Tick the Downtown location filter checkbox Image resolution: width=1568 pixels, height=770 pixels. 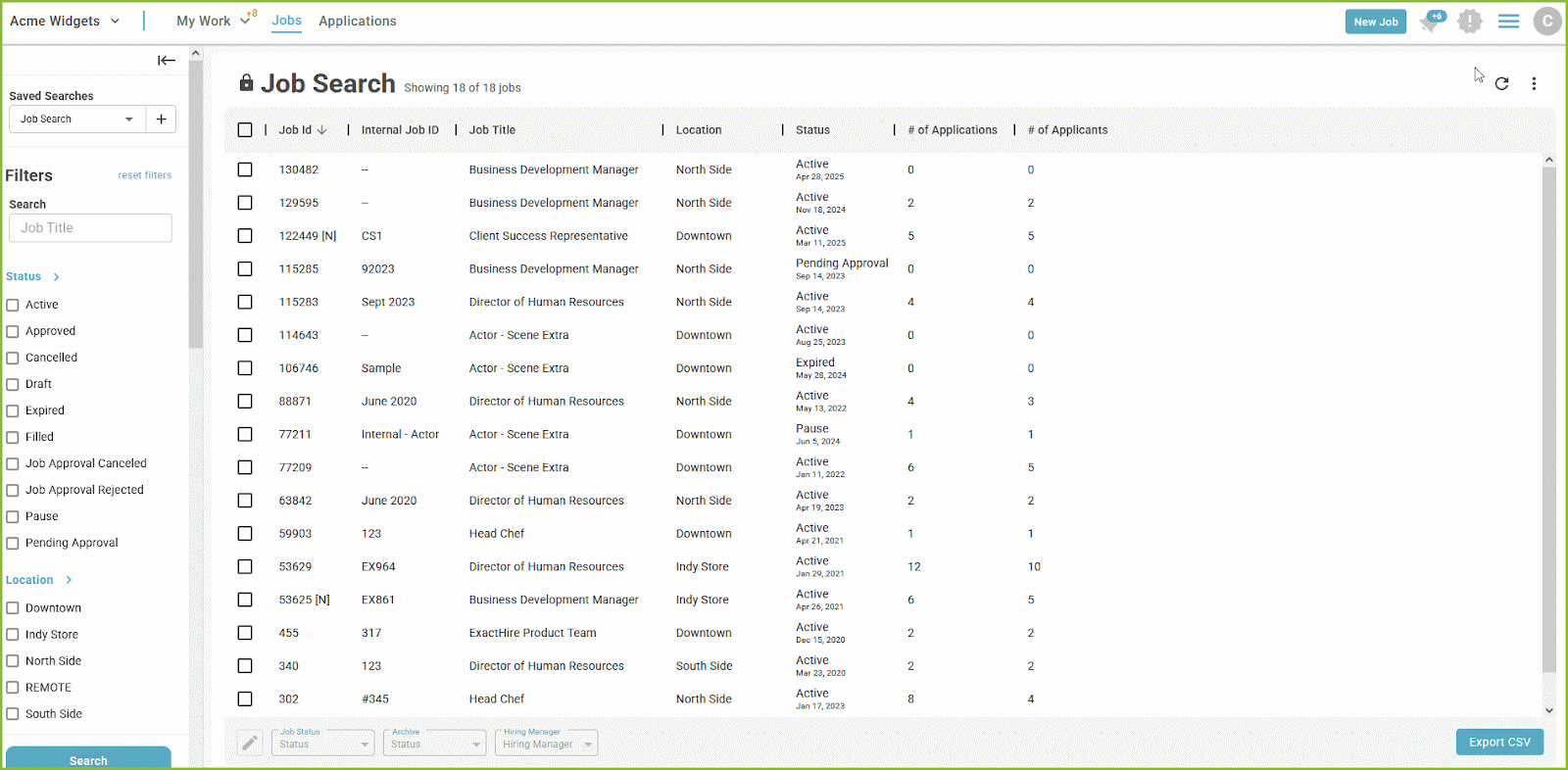point(13,608)
